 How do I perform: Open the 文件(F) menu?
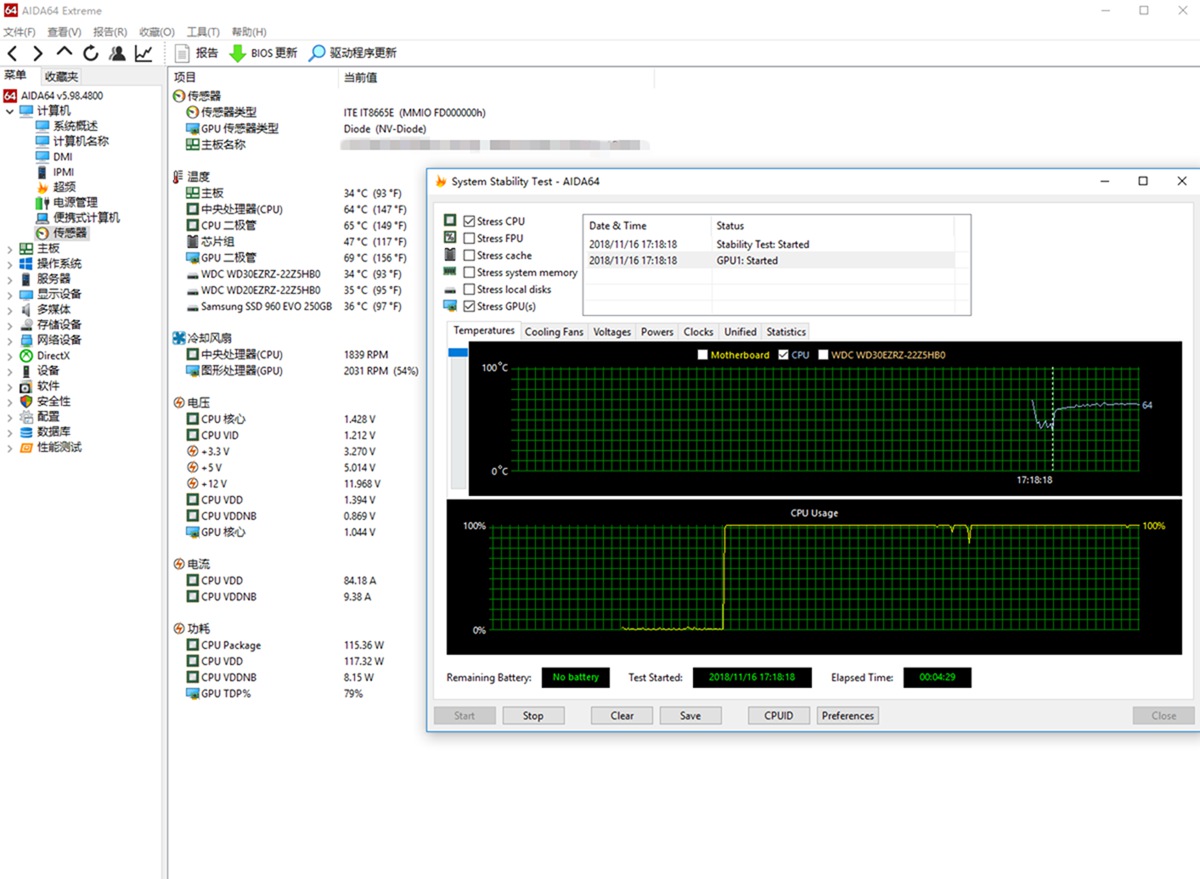coord(20,32)
